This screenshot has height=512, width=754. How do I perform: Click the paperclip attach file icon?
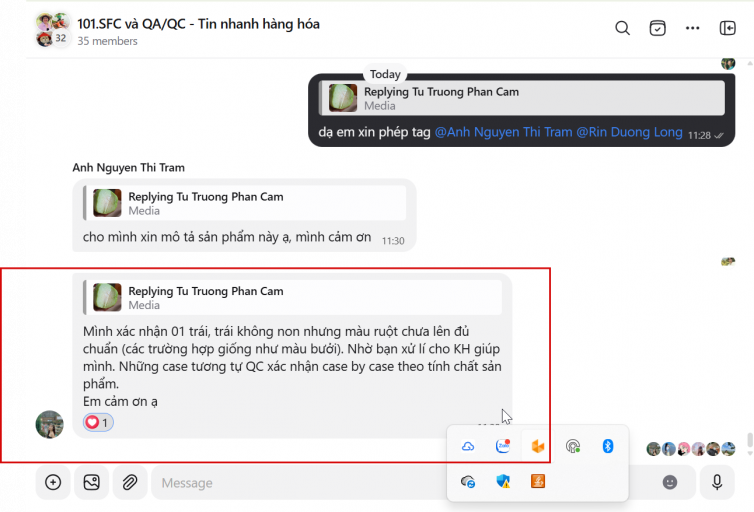click(130, 482)
